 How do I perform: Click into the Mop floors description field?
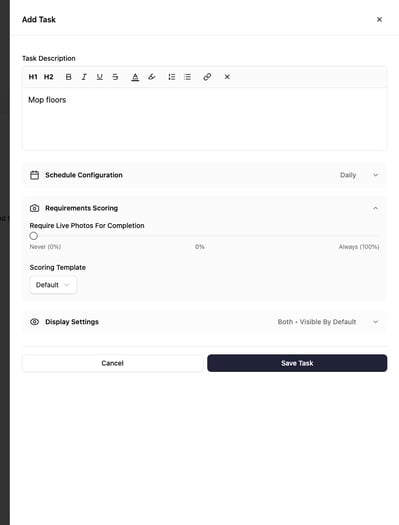(205, 119)
